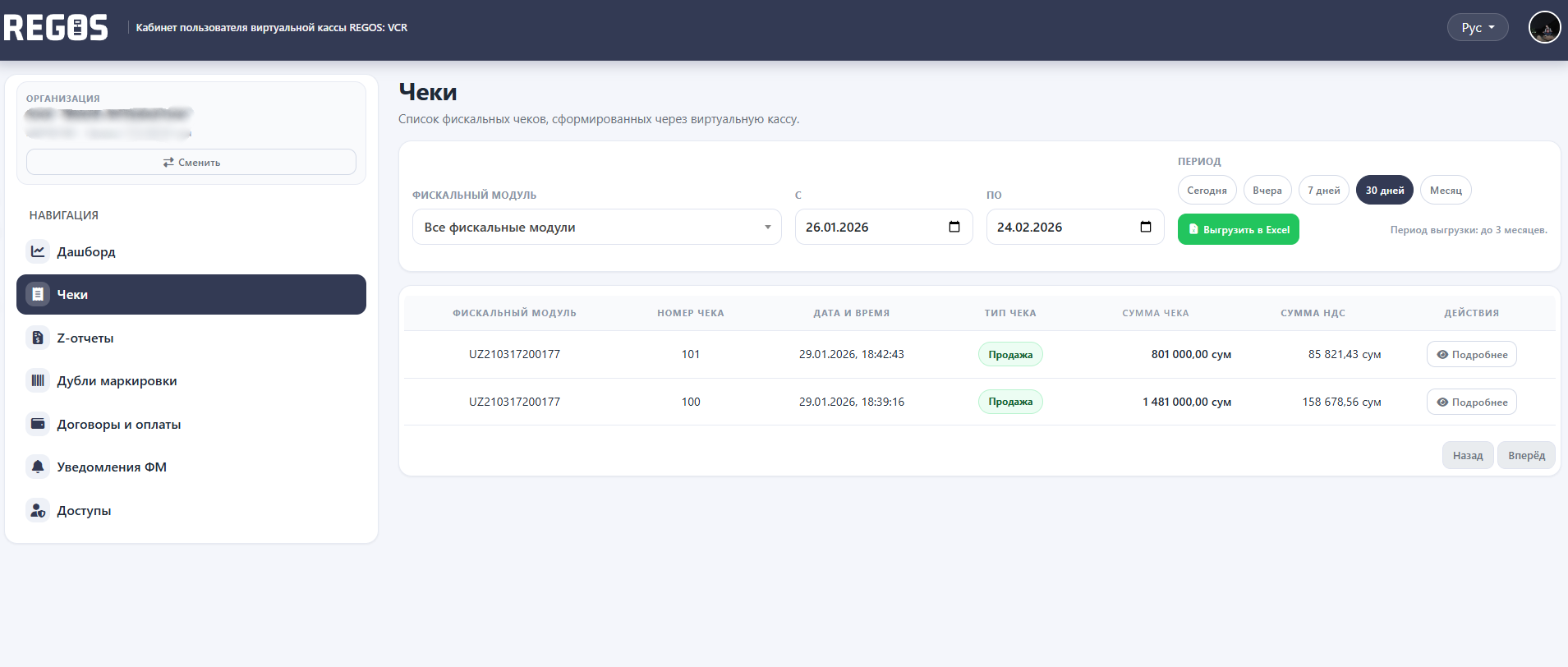Open the Все фискальные модули dropdown

[x=596, y=227]
